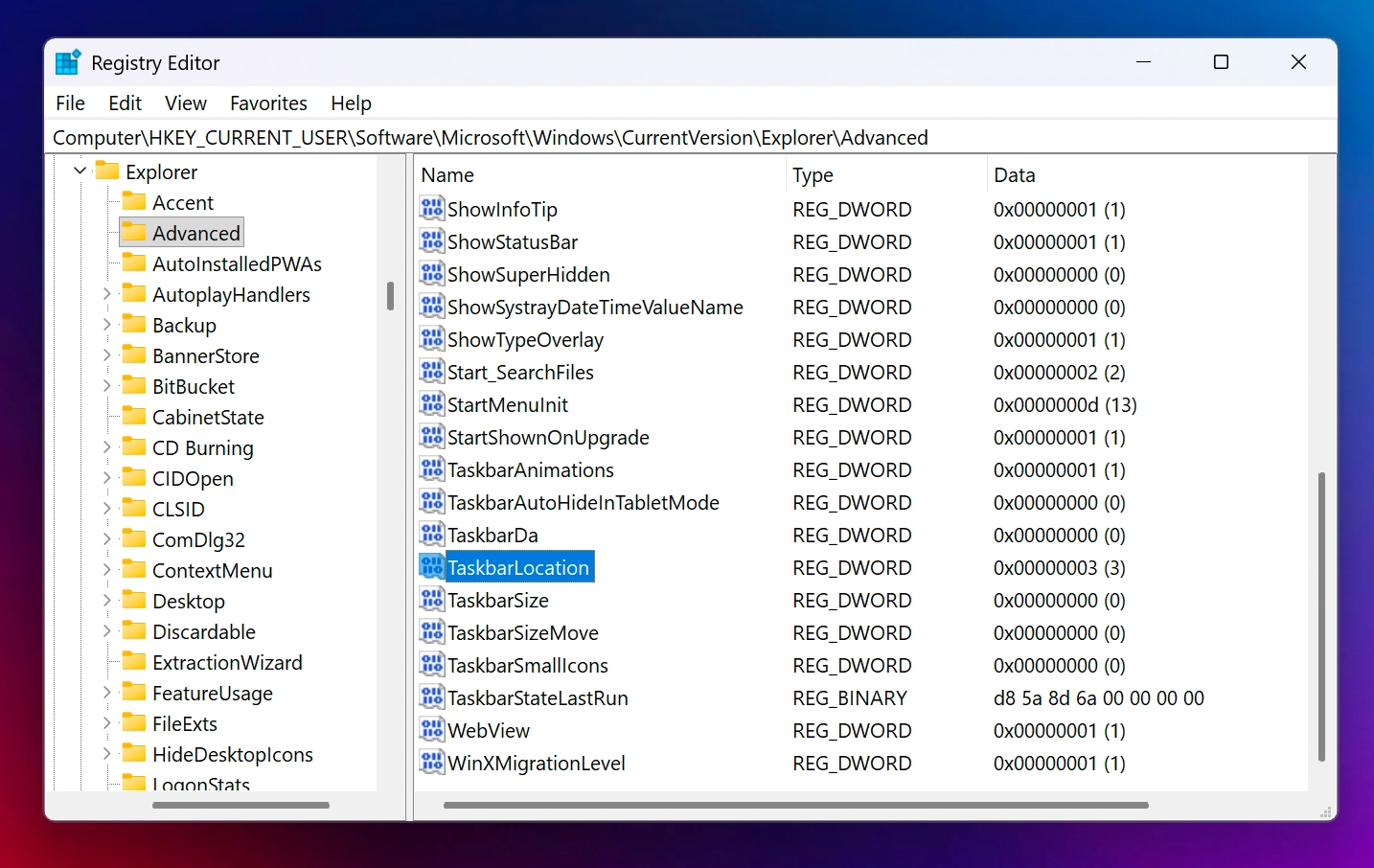Click the REG_BINARY type cell

(849, 697)
